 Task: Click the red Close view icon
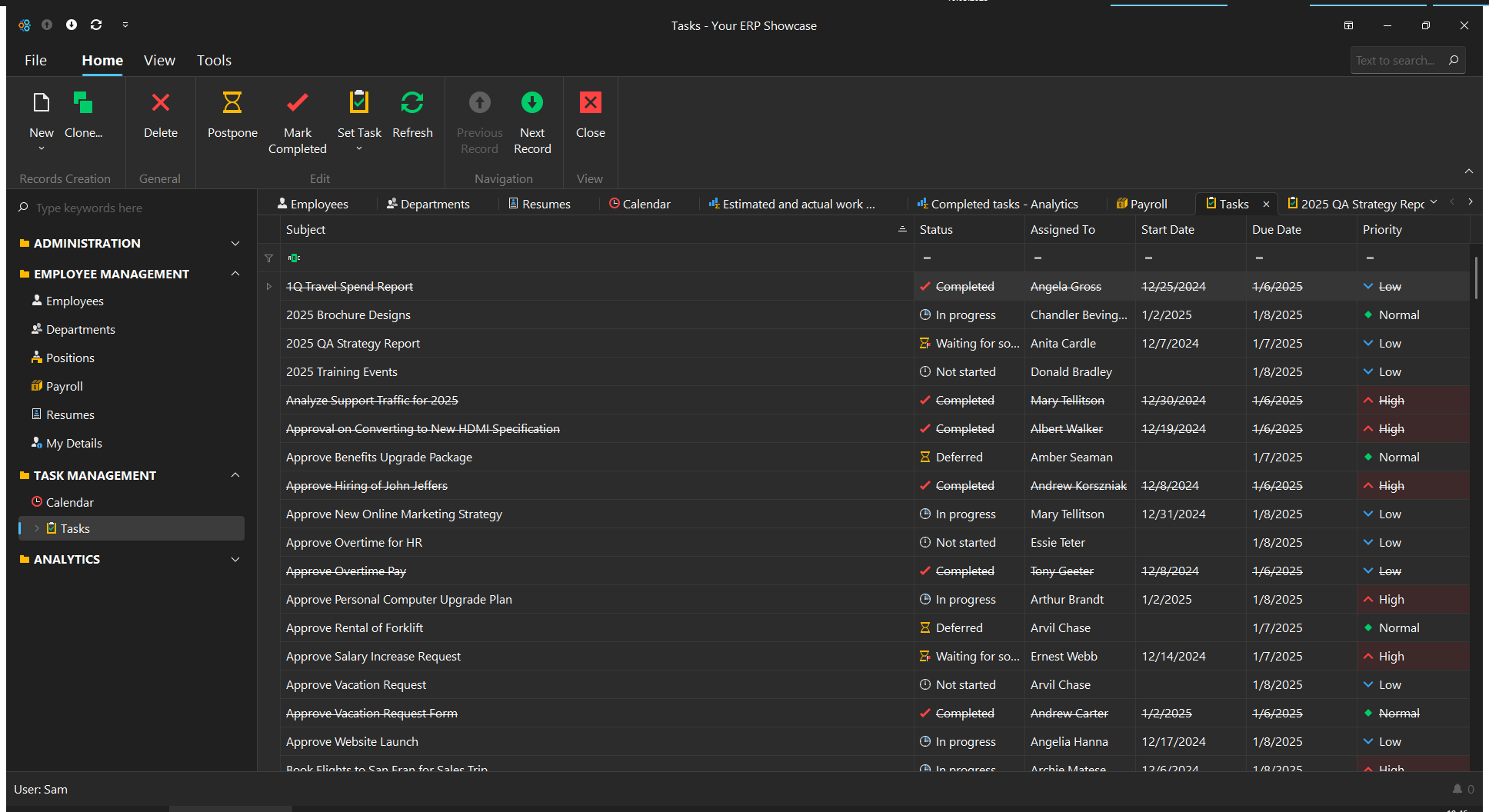590,103
